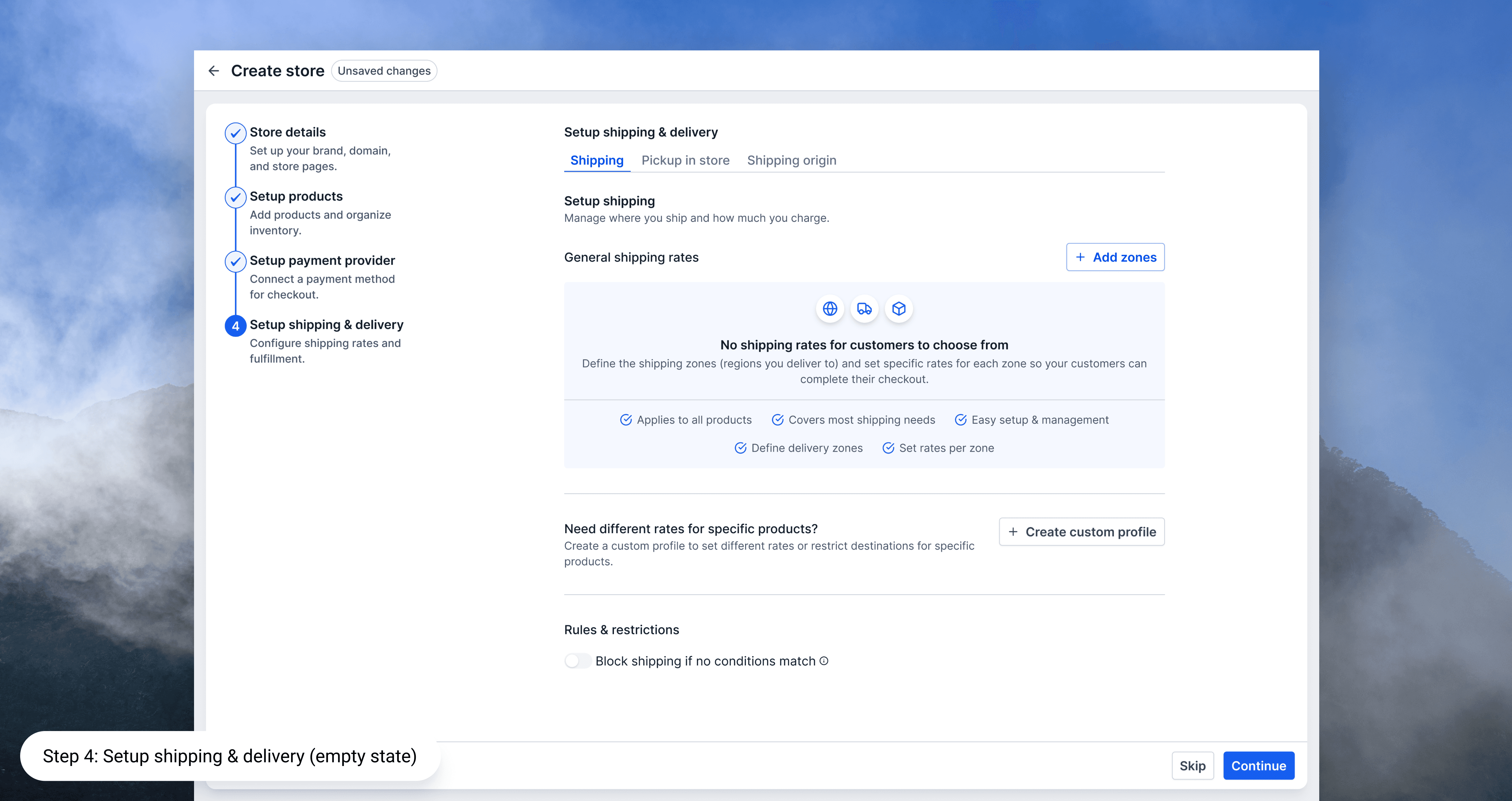Click checkmark icon beside Applies to all products
This screenshot has height=801, width=1512.
(626, 420)
